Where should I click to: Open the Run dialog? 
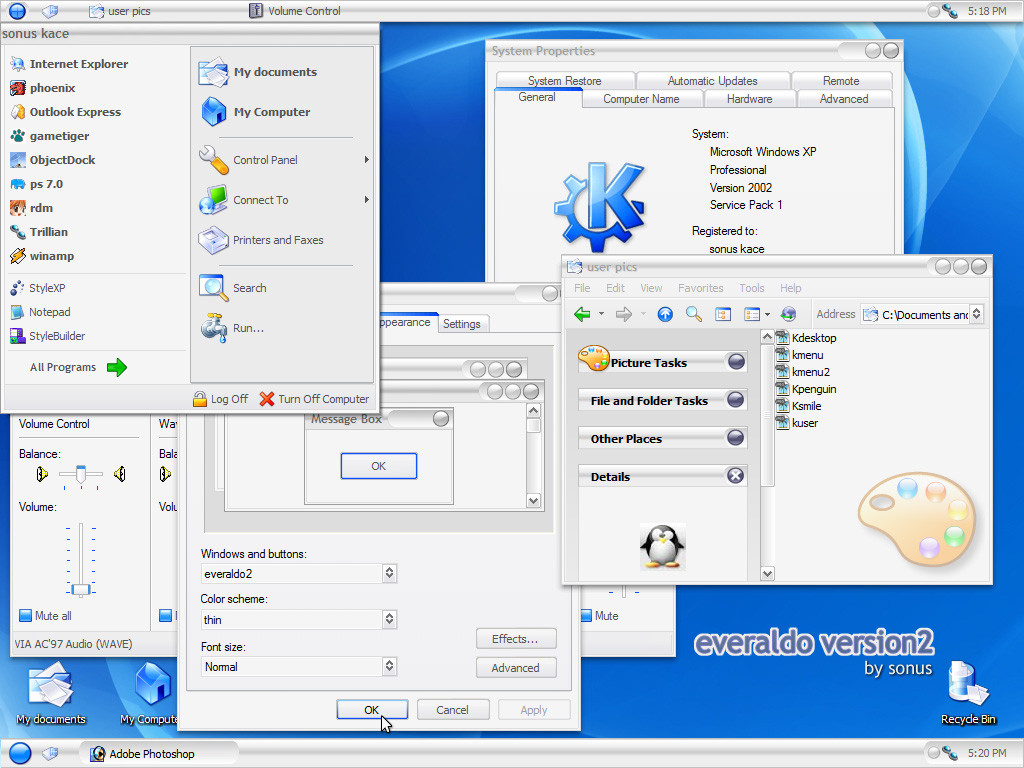click(231, 328)
